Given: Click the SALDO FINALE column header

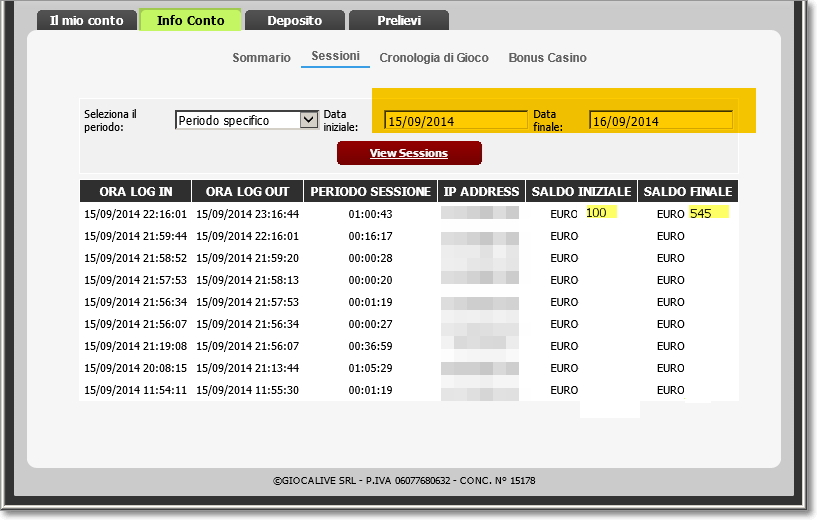Looking at the screenshot, I should 688,191.
